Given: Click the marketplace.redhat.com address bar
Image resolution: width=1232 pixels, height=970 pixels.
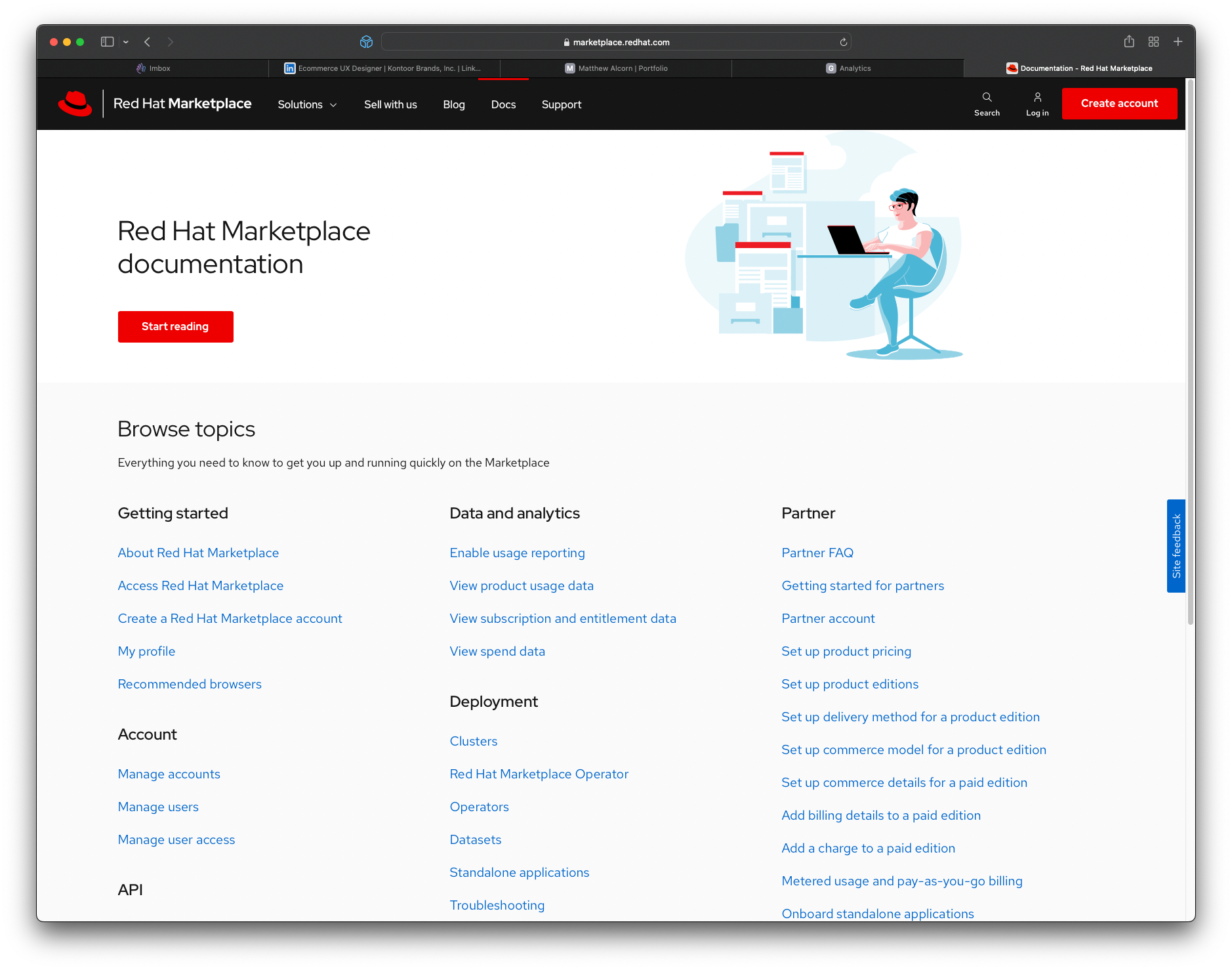Looking at the screenshot, I should coord(616,42).
